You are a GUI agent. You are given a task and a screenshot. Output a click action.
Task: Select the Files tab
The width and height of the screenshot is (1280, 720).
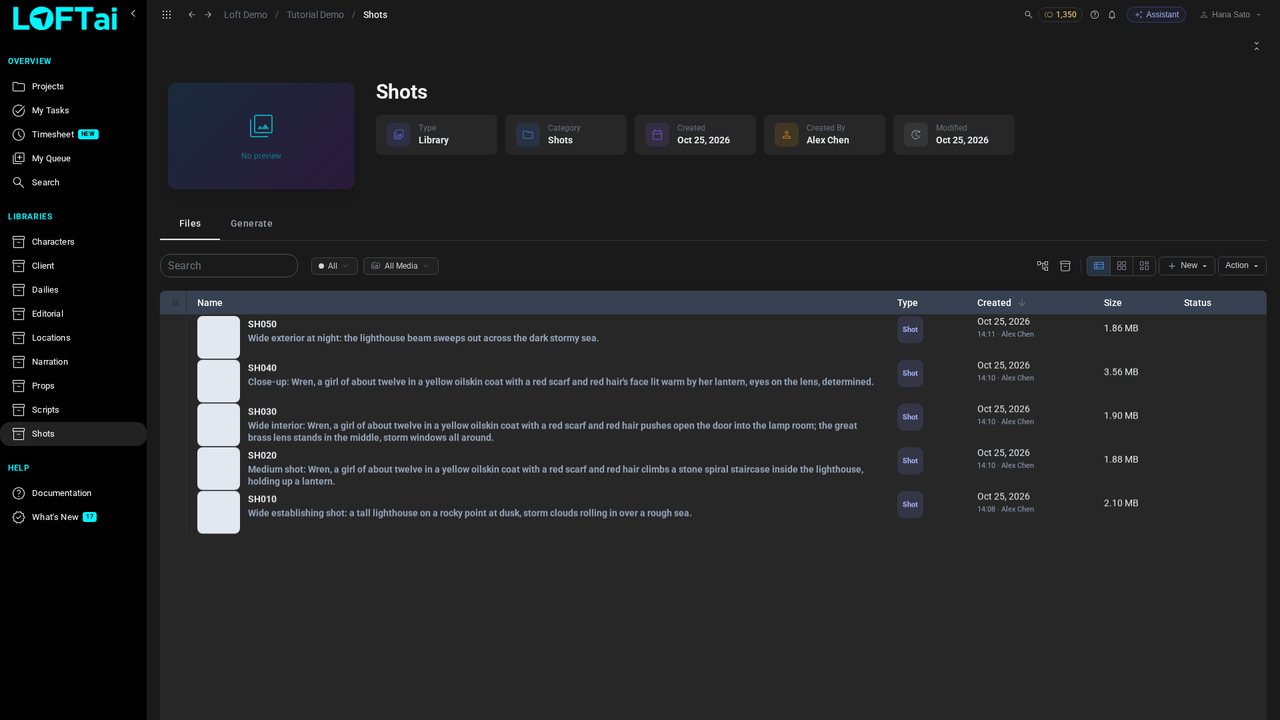coord(190,224)
